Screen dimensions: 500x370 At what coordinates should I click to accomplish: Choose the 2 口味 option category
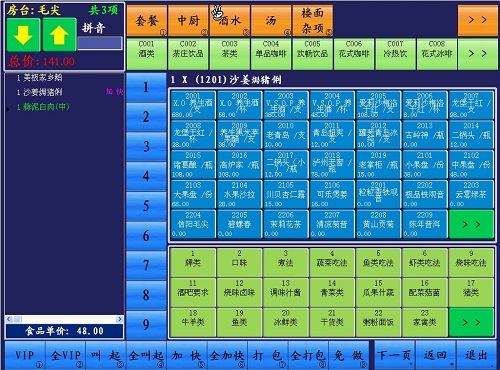[239, 262]
